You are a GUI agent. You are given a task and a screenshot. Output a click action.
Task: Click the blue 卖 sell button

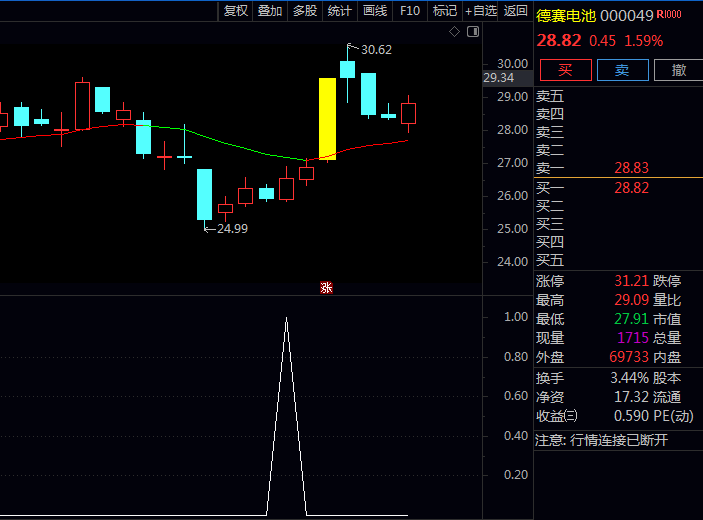[622, 70]
